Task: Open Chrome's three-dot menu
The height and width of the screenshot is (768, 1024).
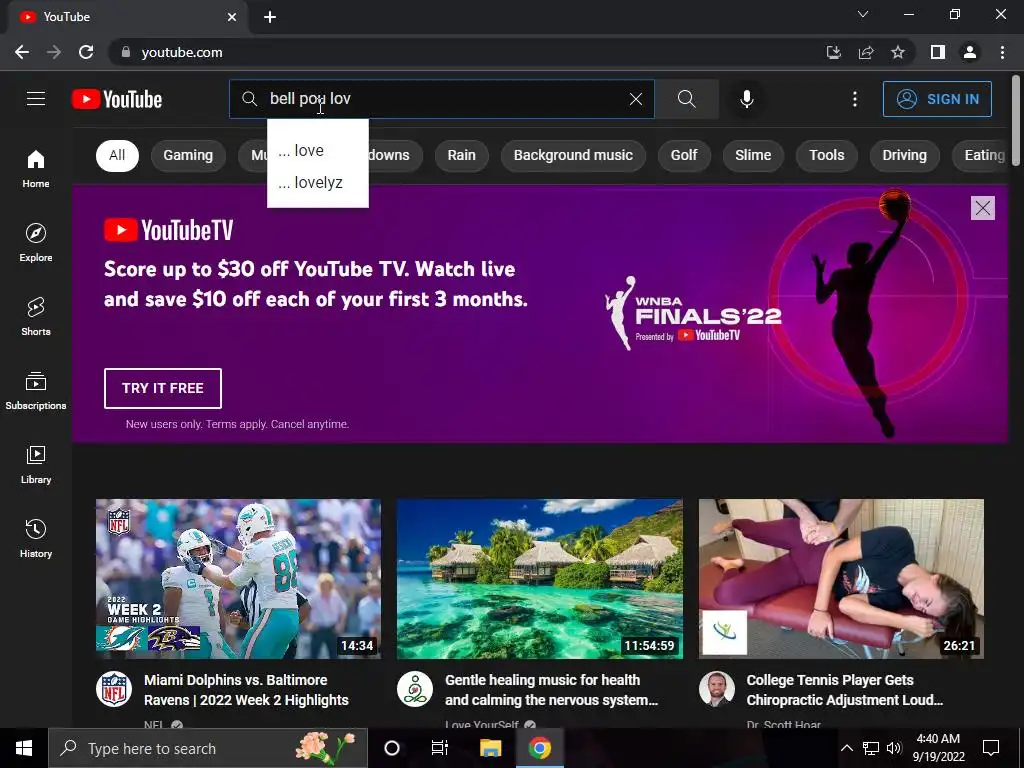Action: coord(1002,52)
